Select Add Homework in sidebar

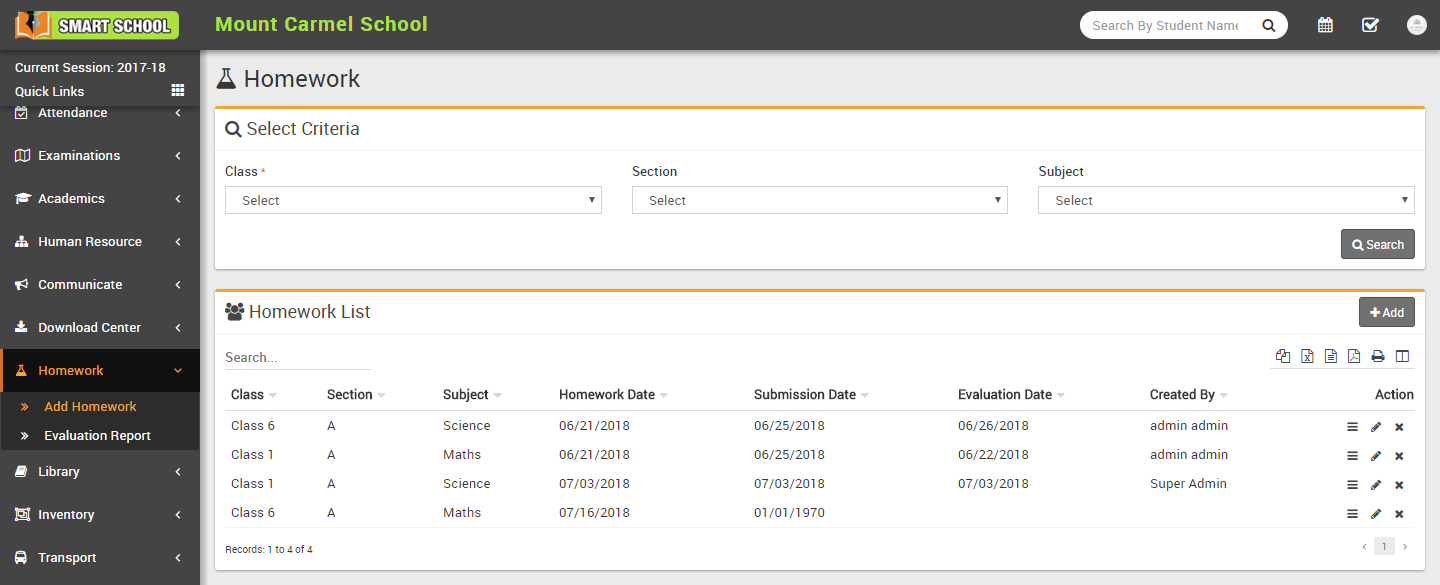click(90, 407)
